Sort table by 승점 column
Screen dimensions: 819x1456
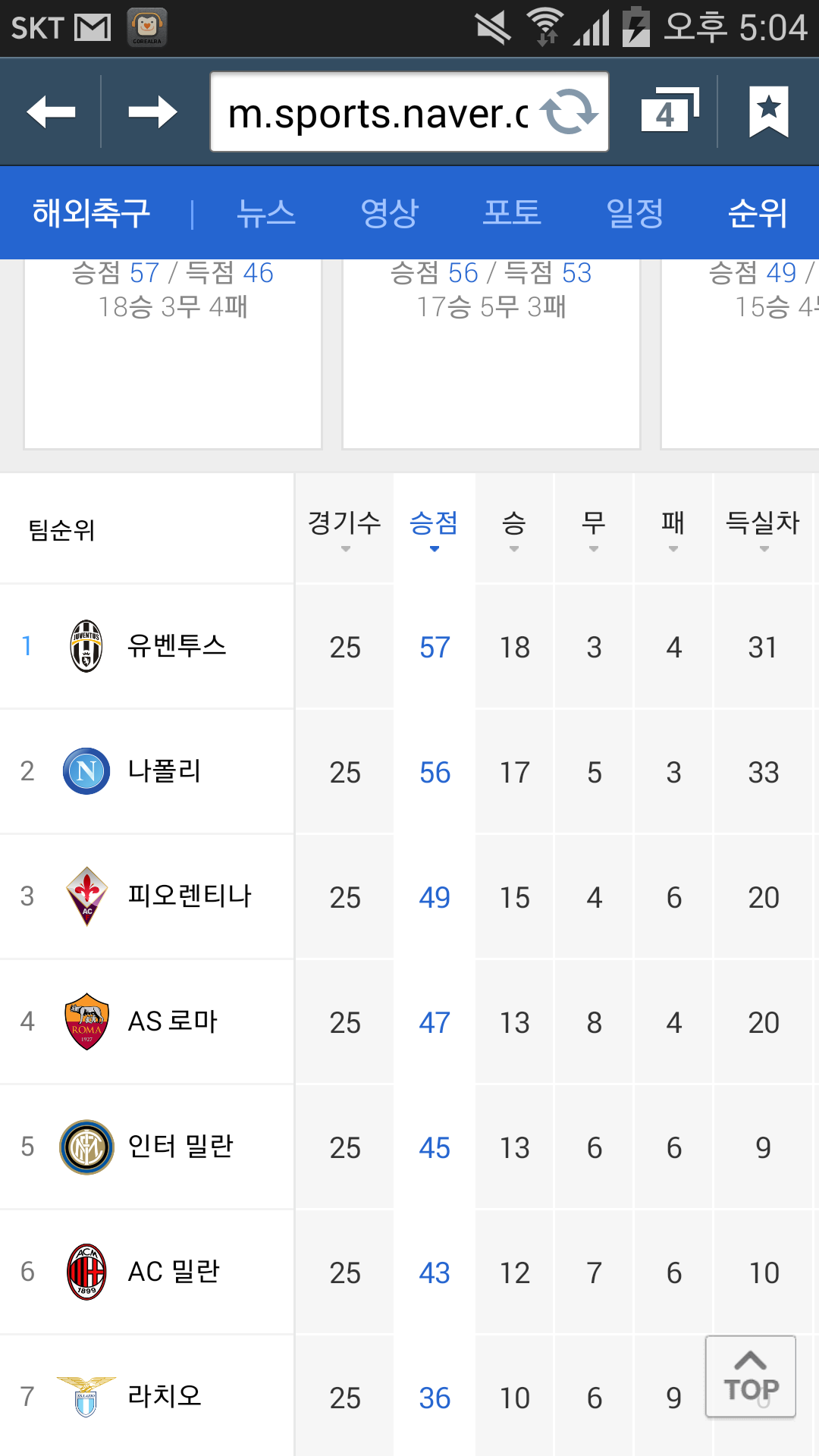click(435, 529)
